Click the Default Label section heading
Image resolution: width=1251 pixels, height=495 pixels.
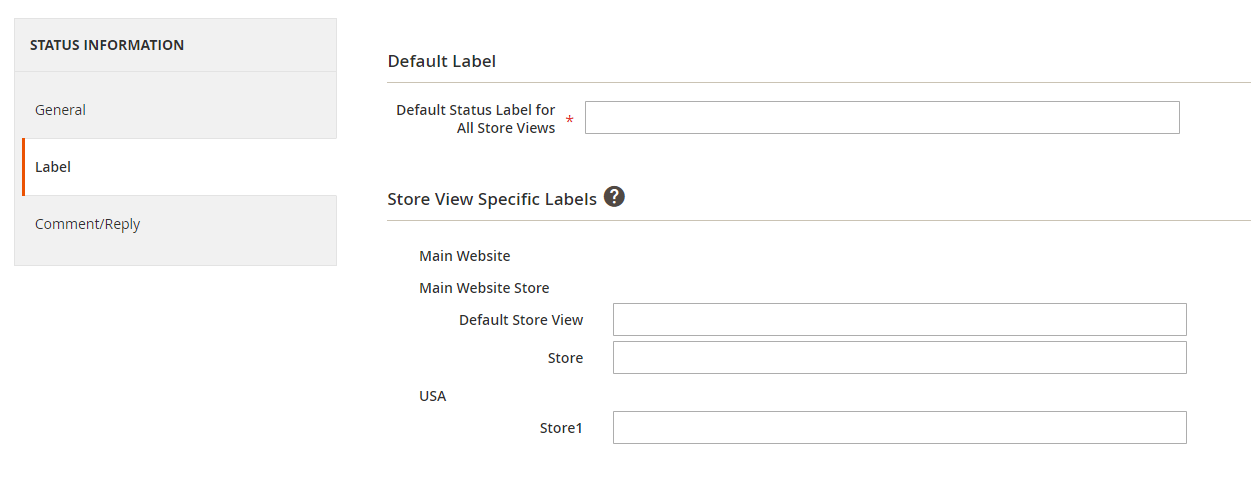(x=441, y=61)
